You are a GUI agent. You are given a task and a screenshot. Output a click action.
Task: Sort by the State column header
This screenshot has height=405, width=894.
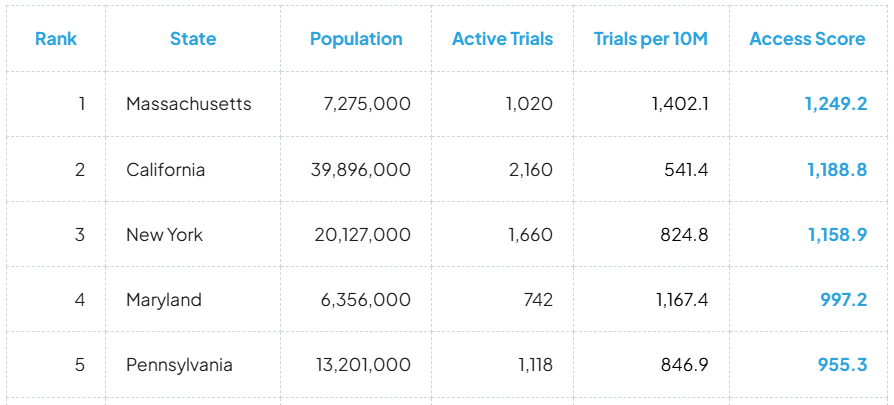(193, 39)
